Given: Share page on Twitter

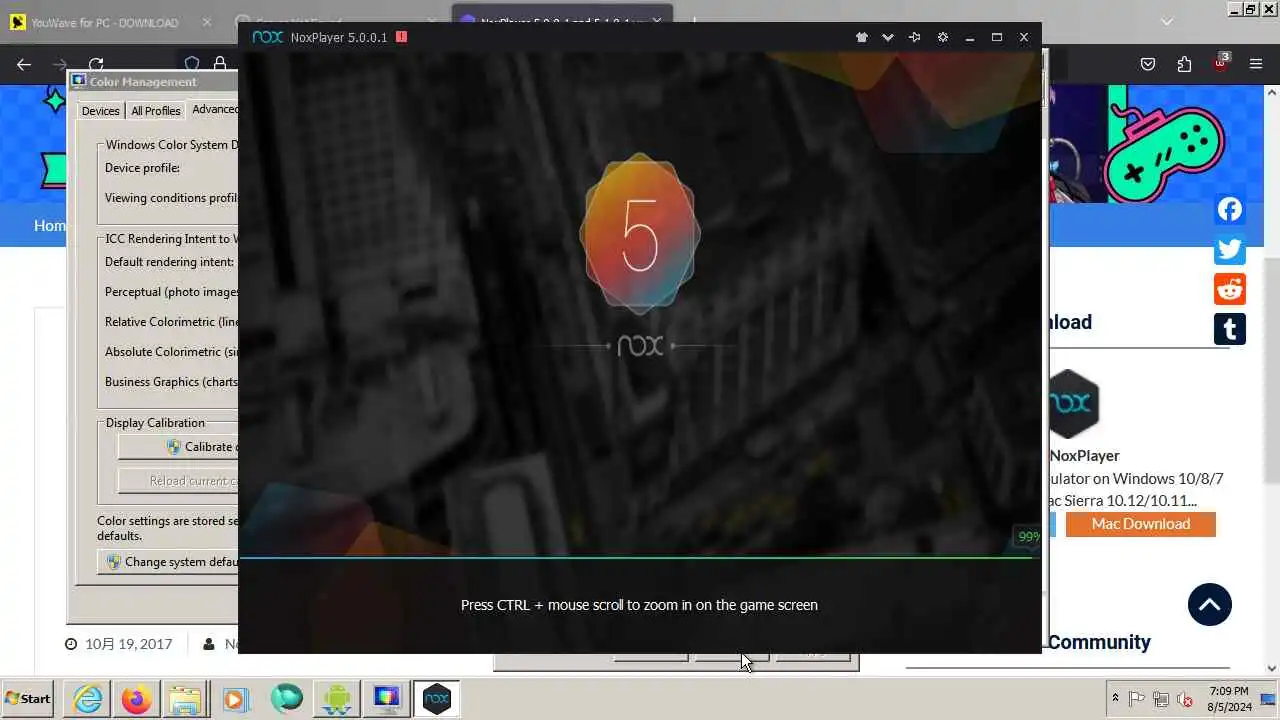Looking at the screenshot, I should tap(1230, 249).
